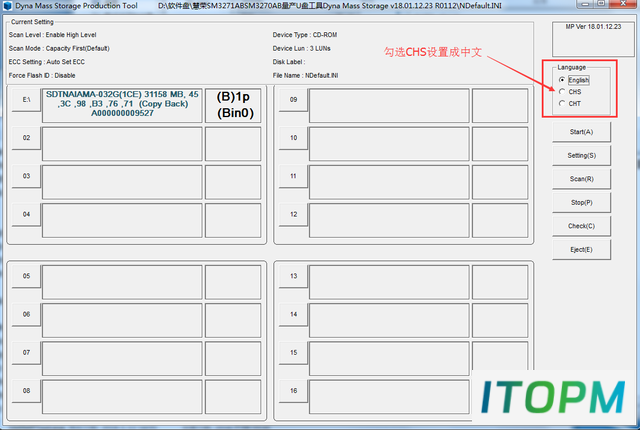This screenshot has height=430, width=640.
Task: Click port slot button 10
Action: click(x=293, y=138)
